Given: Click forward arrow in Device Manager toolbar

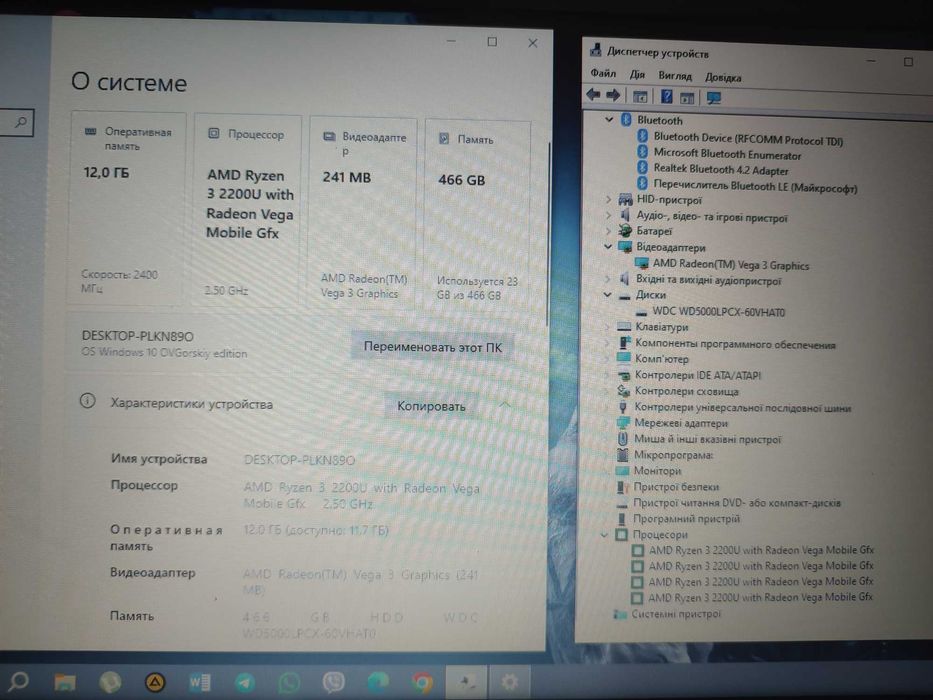Looking at the screenshot, I should point(613,95).
